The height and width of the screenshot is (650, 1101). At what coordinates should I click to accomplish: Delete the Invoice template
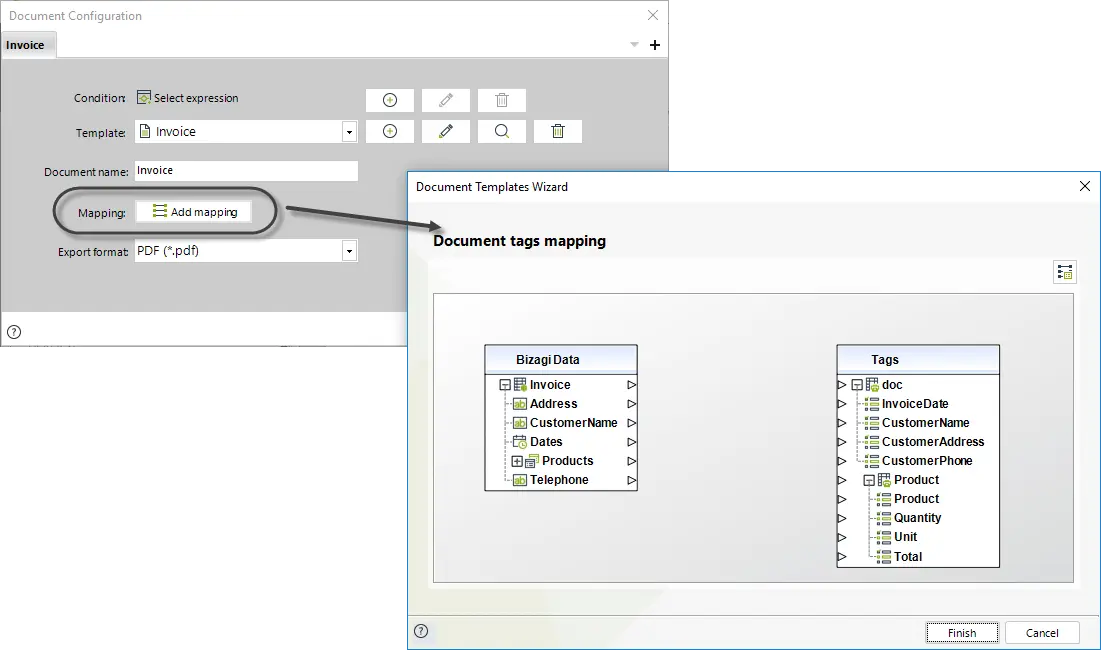click(x=558, y=131)
